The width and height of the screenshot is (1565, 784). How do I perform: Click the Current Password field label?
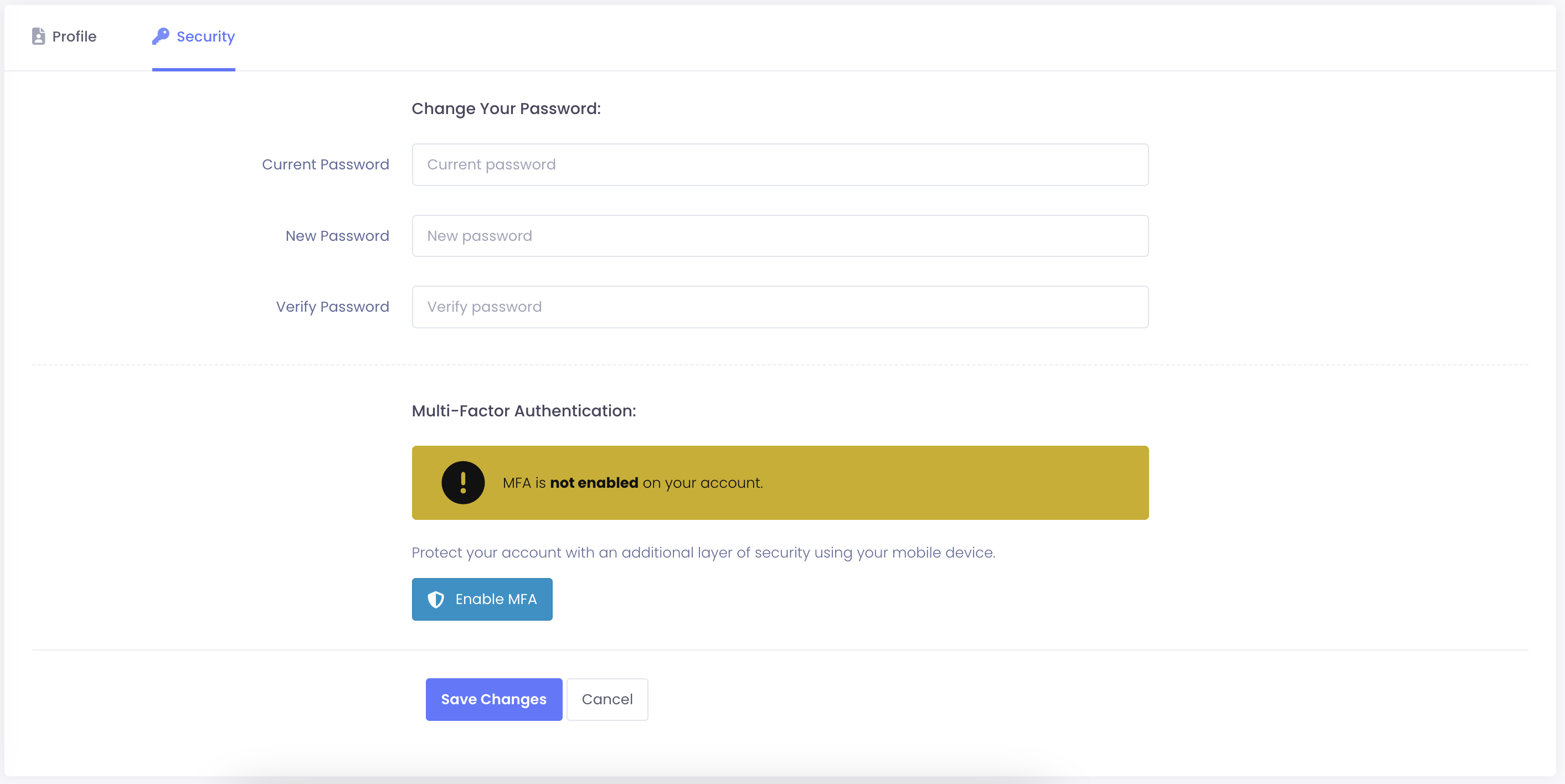click(x=326, y=164)
